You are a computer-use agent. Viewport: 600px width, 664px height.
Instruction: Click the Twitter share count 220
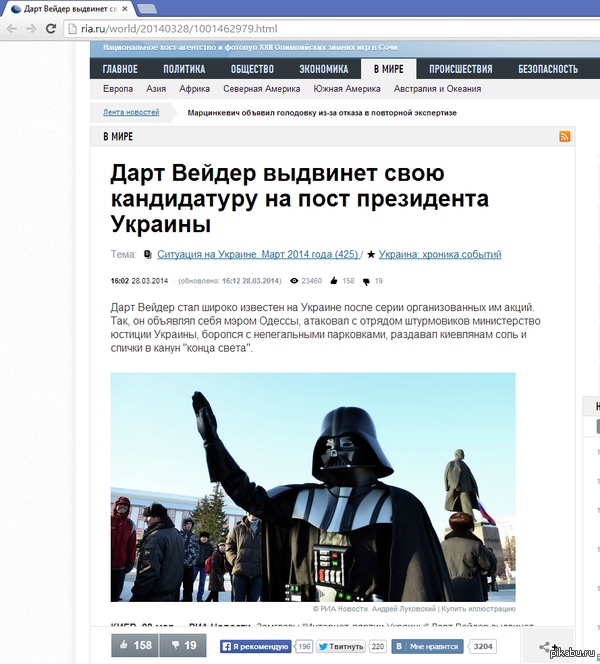click(x=378, y=647)
